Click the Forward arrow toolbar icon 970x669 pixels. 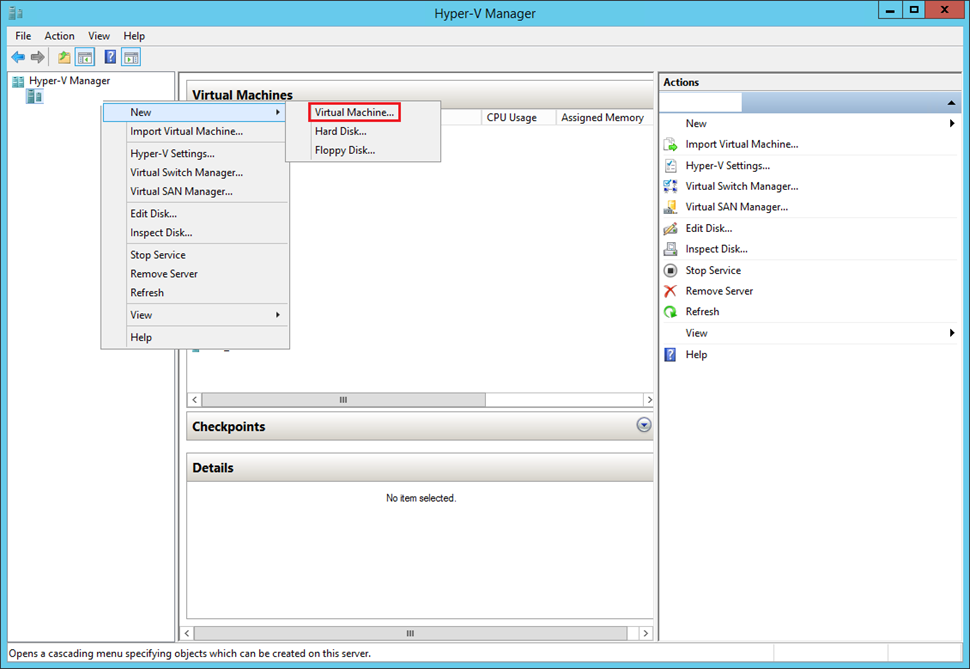pos(38,58)
